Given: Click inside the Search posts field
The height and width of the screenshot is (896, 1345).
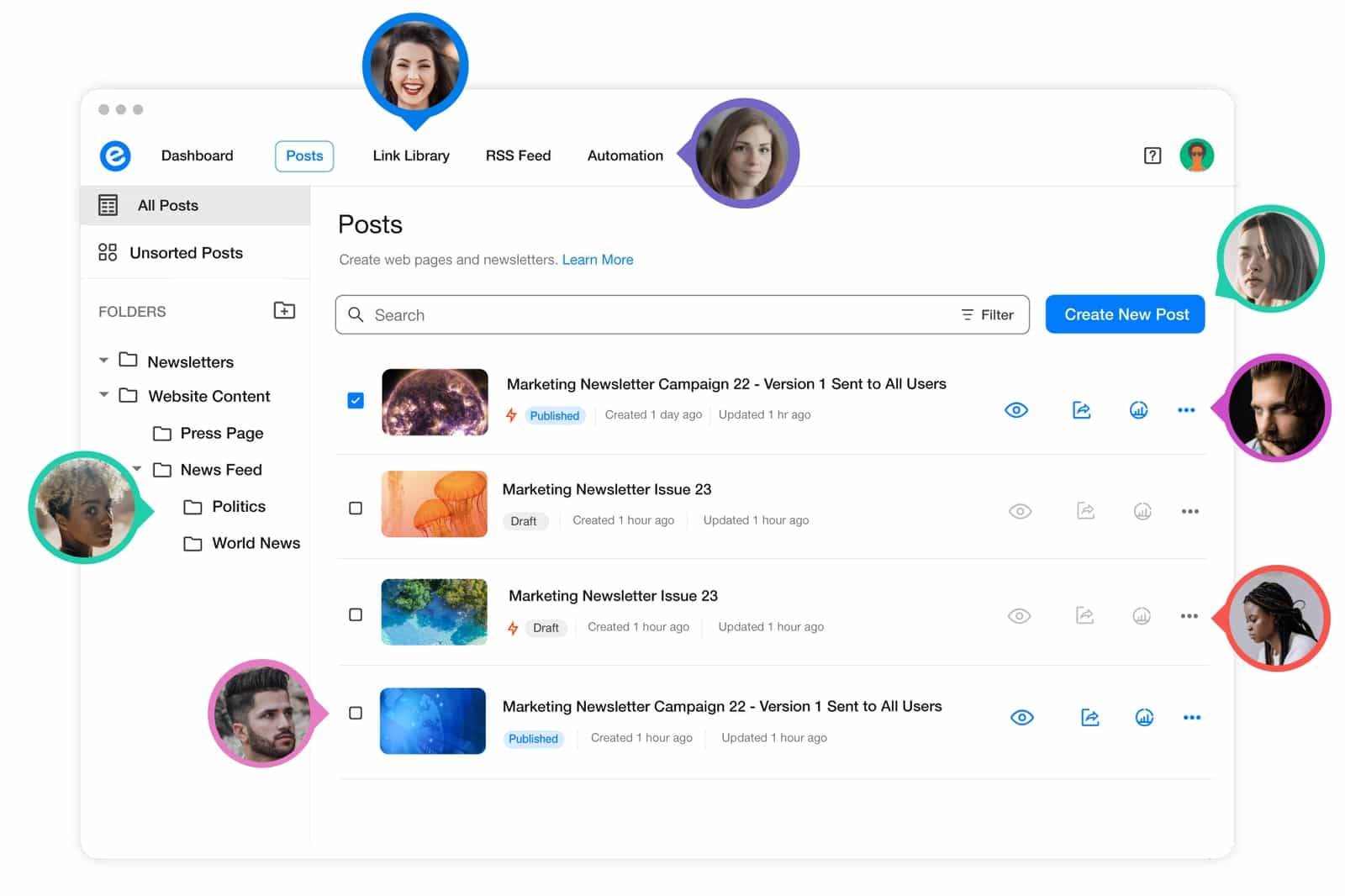Looking at the screenshot, I should 588,314.
